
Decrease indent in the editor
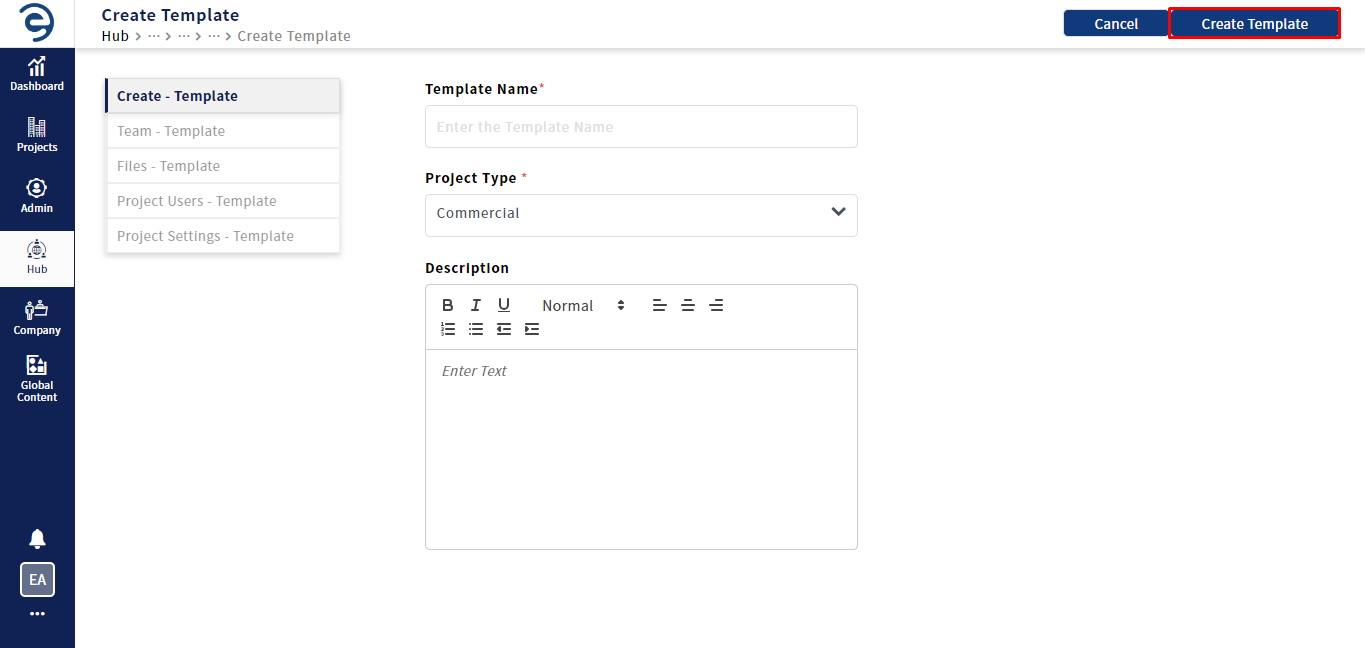pos(504,329)
